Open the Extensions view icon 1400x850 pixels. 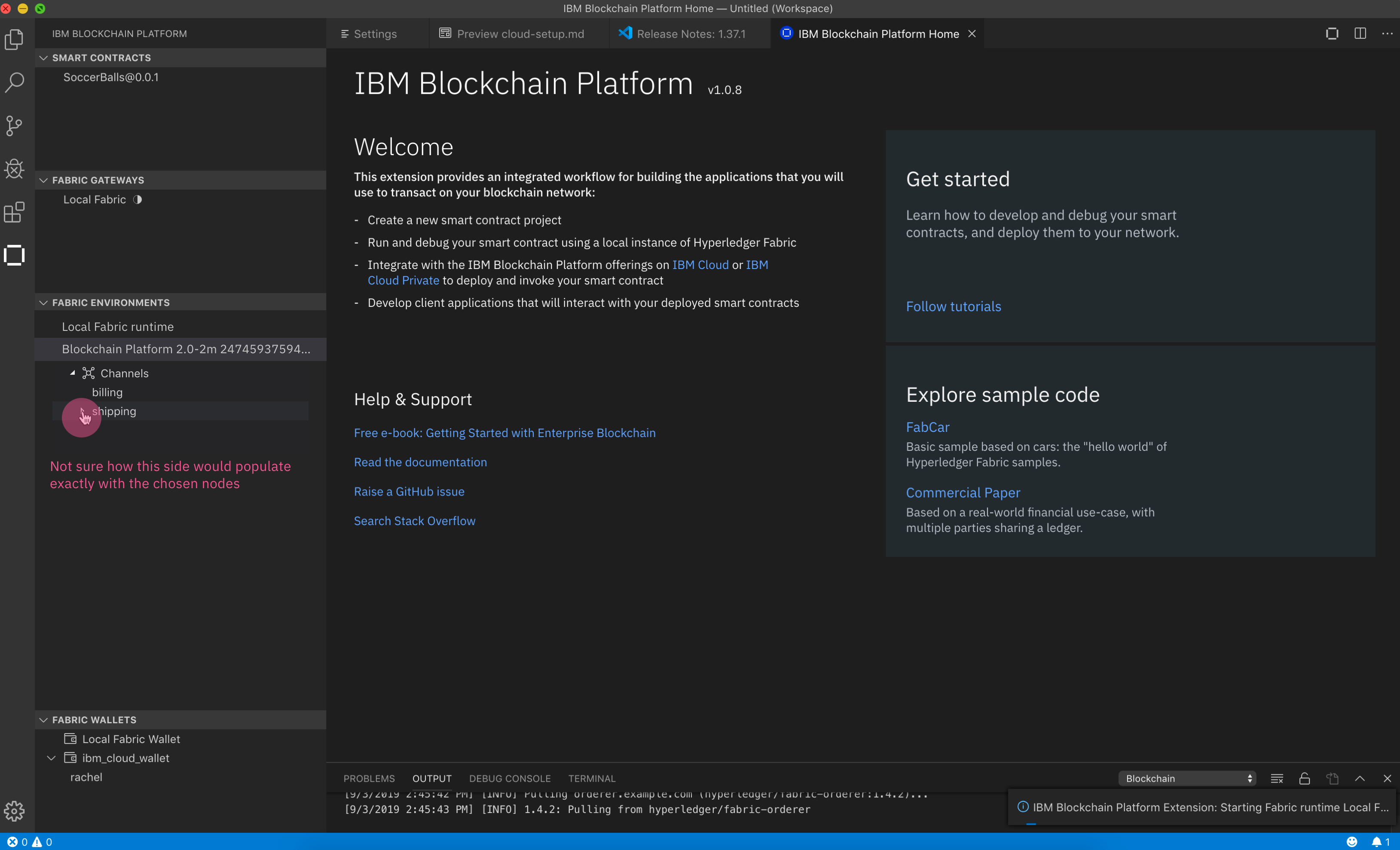pyautogui.click(x=14, y=212)
